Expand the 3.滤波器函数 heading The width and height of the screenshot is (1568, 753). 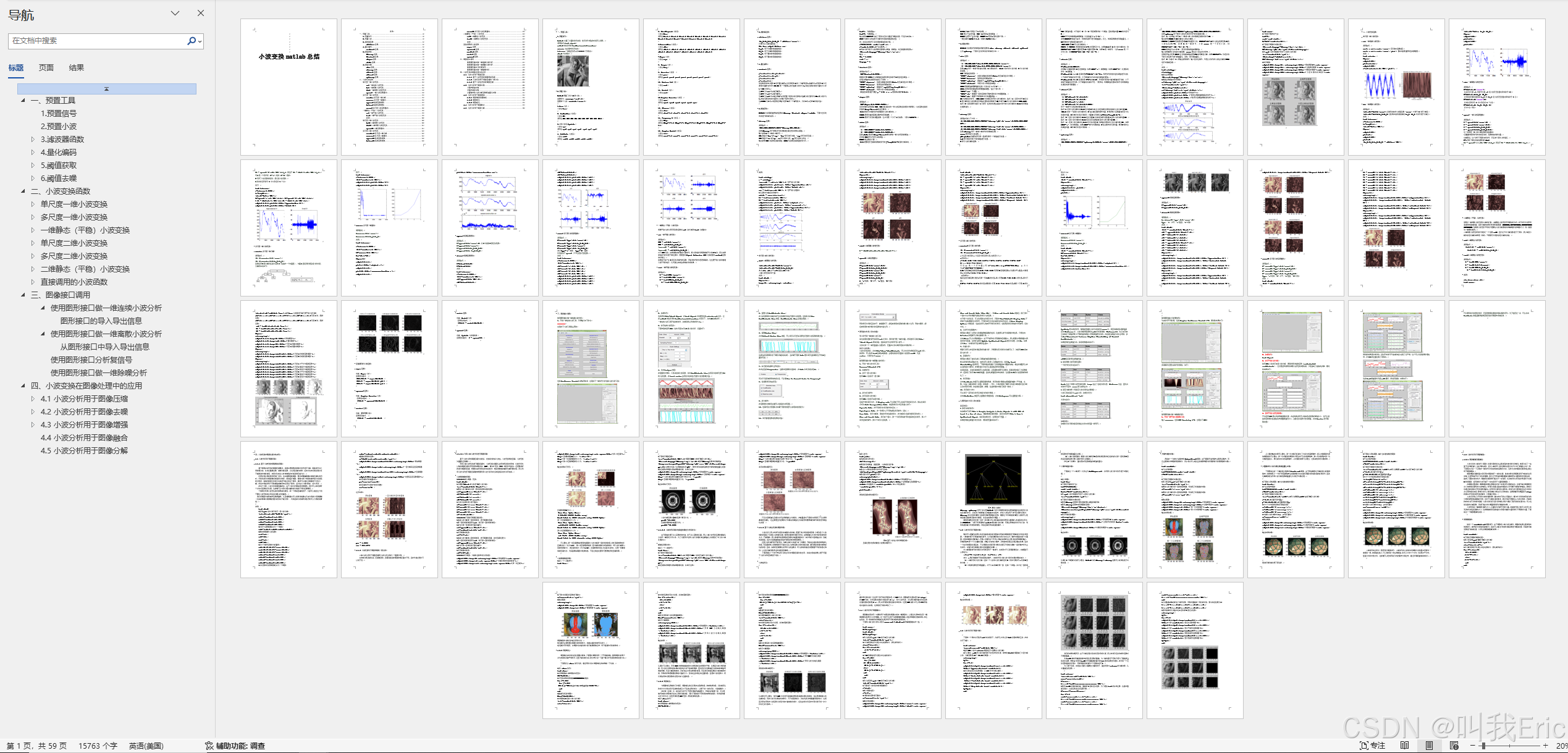pos(33,140)
